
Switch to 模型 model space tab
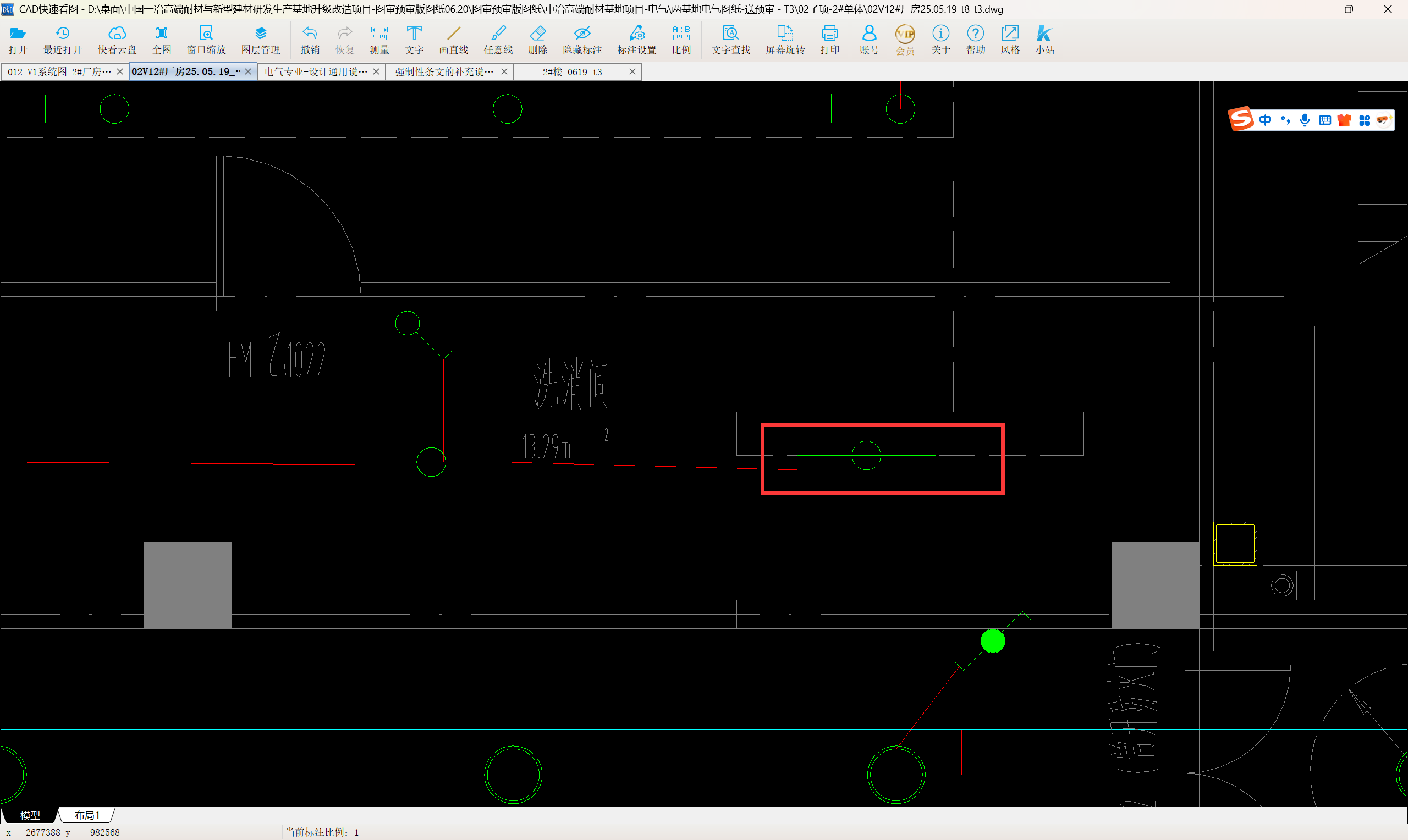pyautogui.click(x=30, y=815)
